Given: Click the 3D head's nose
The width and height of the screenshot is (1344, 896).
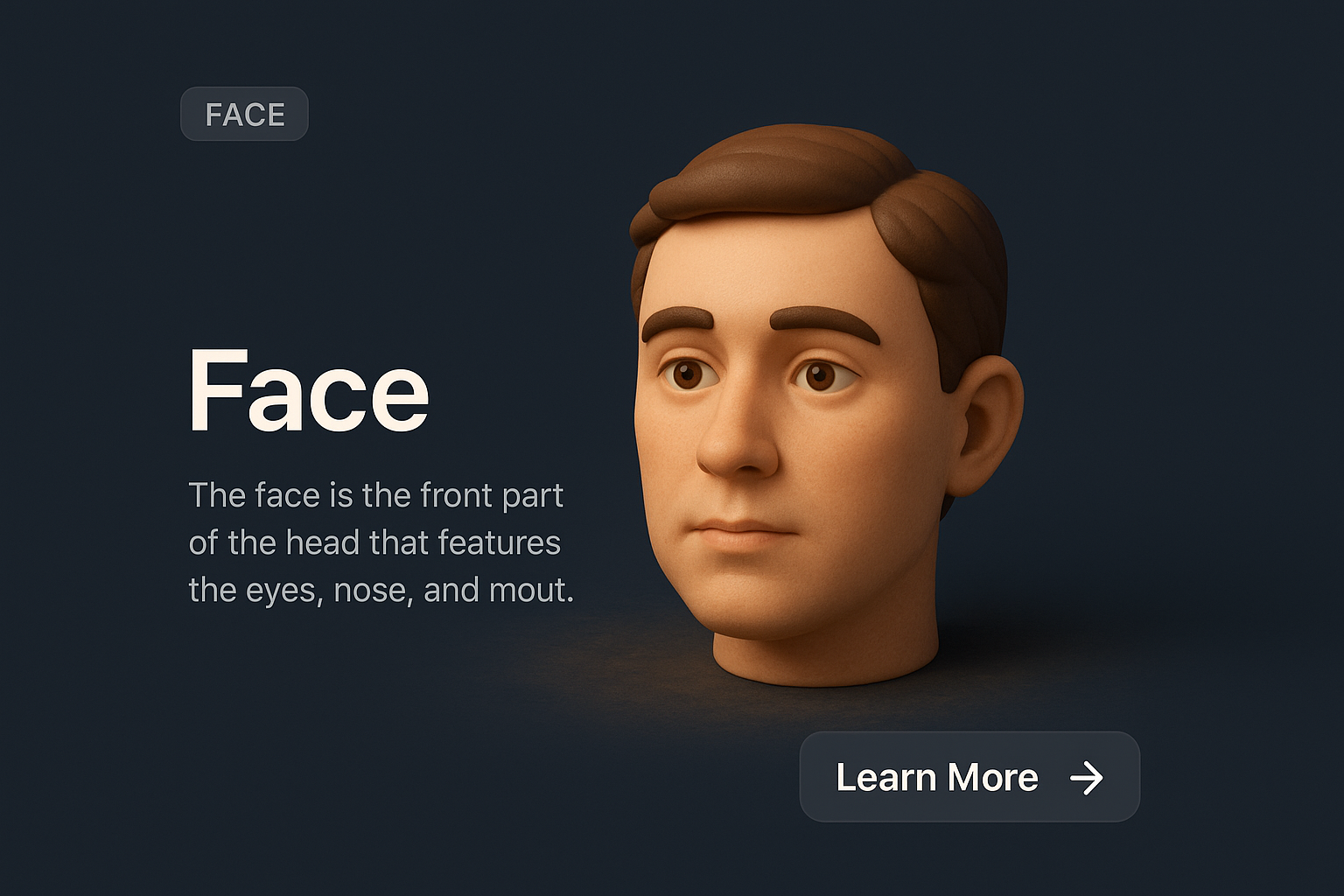Looking at the screenshot, I should [737, 433].
